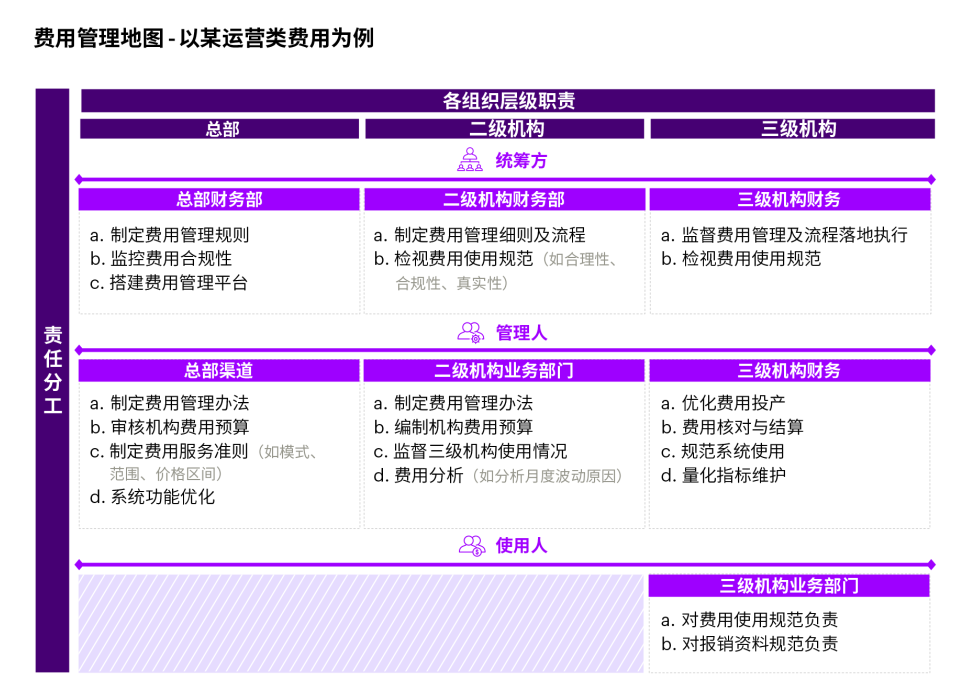Click the 使用人 people icon
The height and width of the screenshot is (699, 973).
471,545
